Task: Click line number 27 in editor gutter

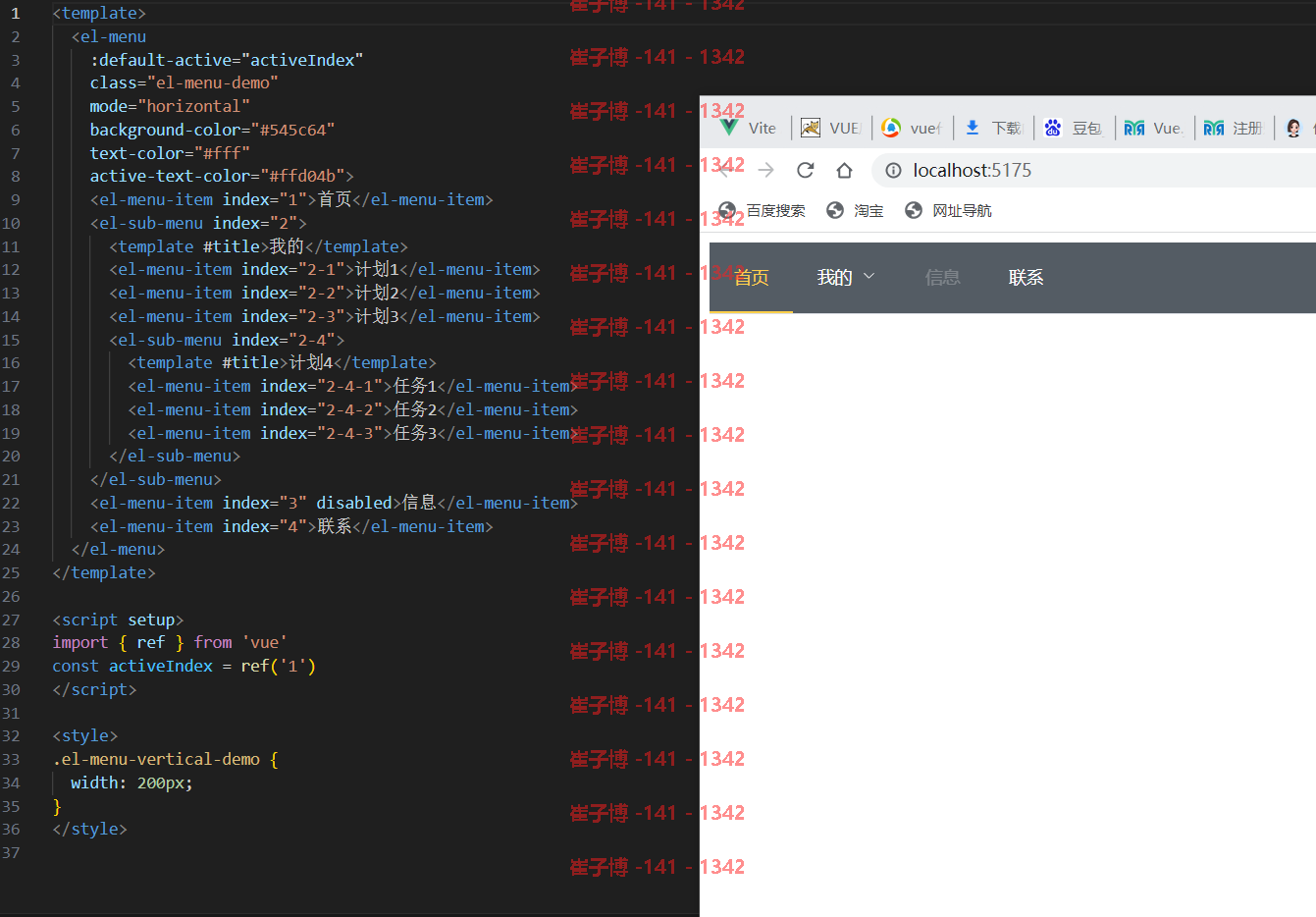Action: pyautogui.click(x=11, y=620)
